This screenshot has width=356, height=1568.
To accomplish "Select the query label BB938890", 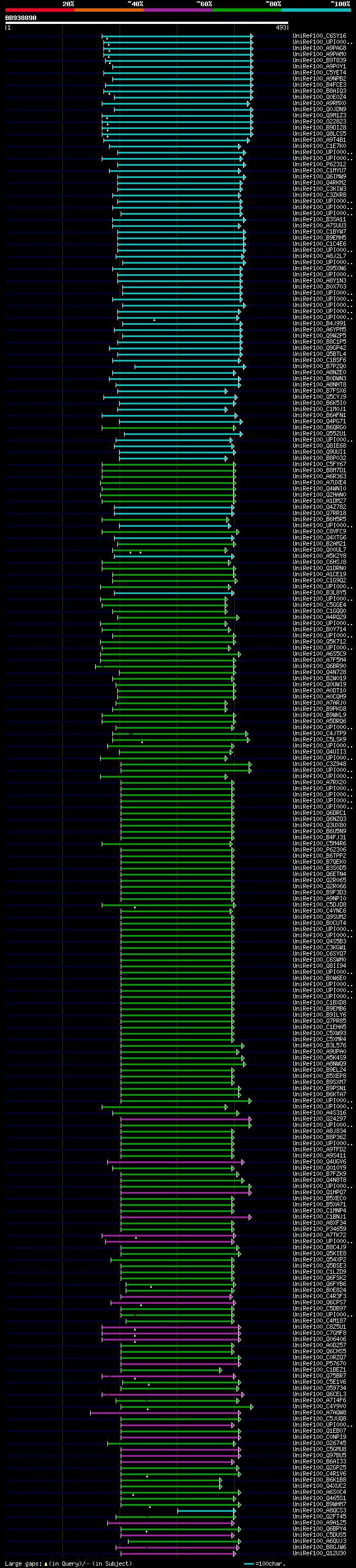I will point(21,18).
